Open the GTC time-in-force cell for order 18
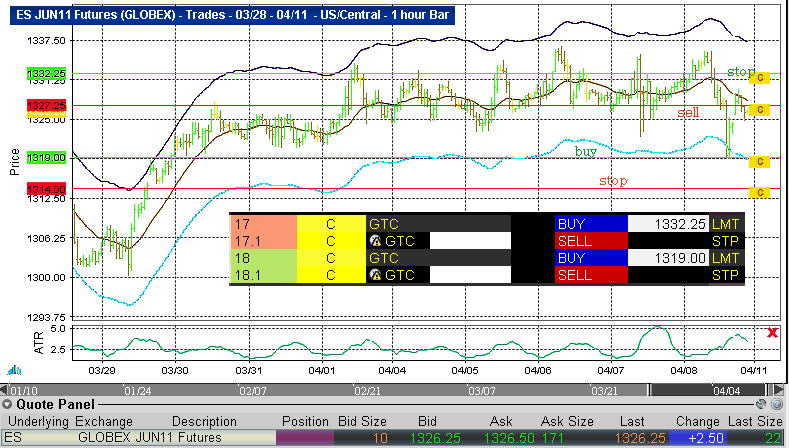789x448 pixels. [438, 258]
